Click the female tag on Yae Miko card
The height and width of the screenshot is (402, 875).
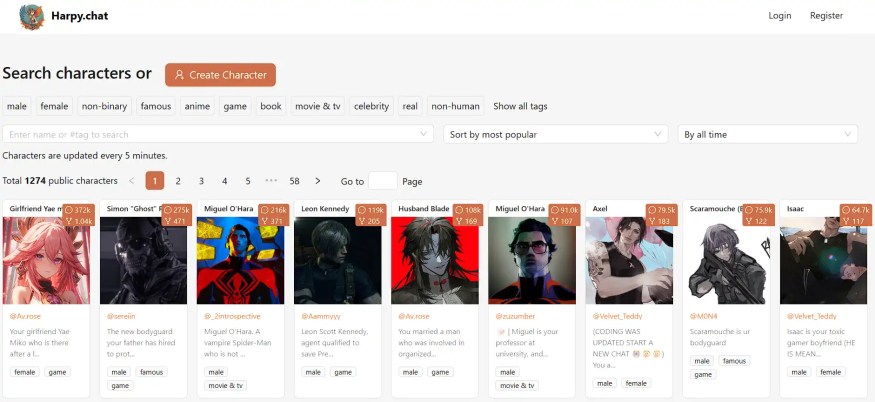click(25, 372)
